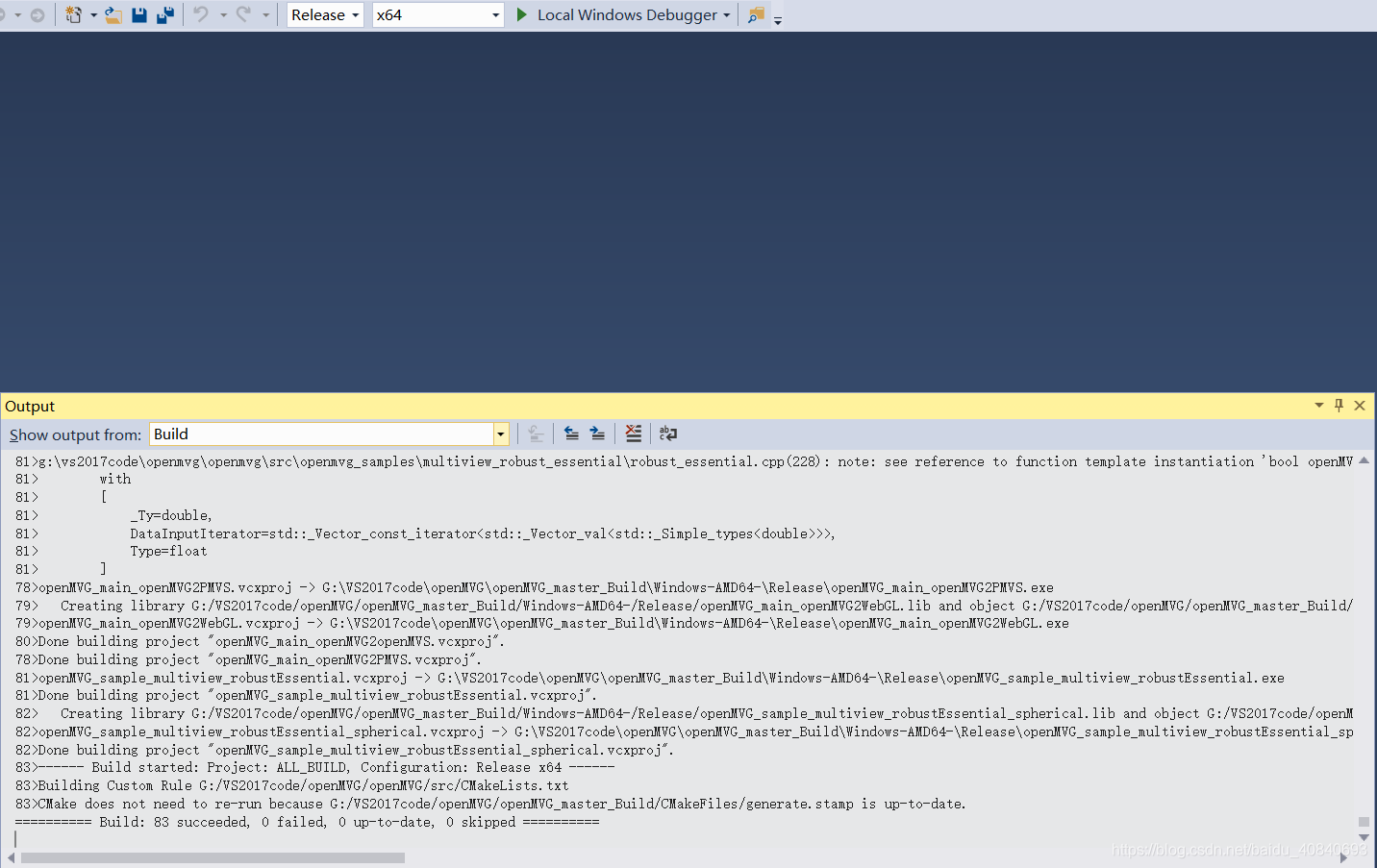Click the output horizontal scrollbar thumb
The image size is (1377, 868).
[x=213, y=857]
